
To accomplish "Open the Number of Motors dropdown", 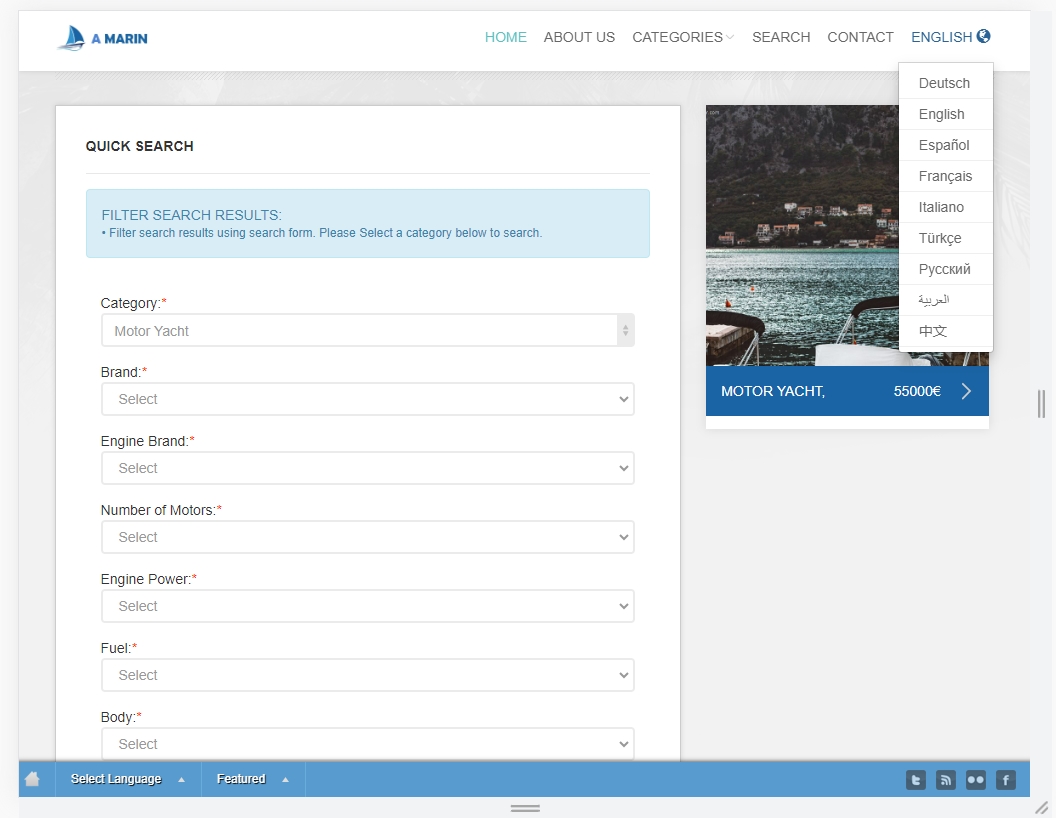I will pyautogui.click(x=368, y=537).
